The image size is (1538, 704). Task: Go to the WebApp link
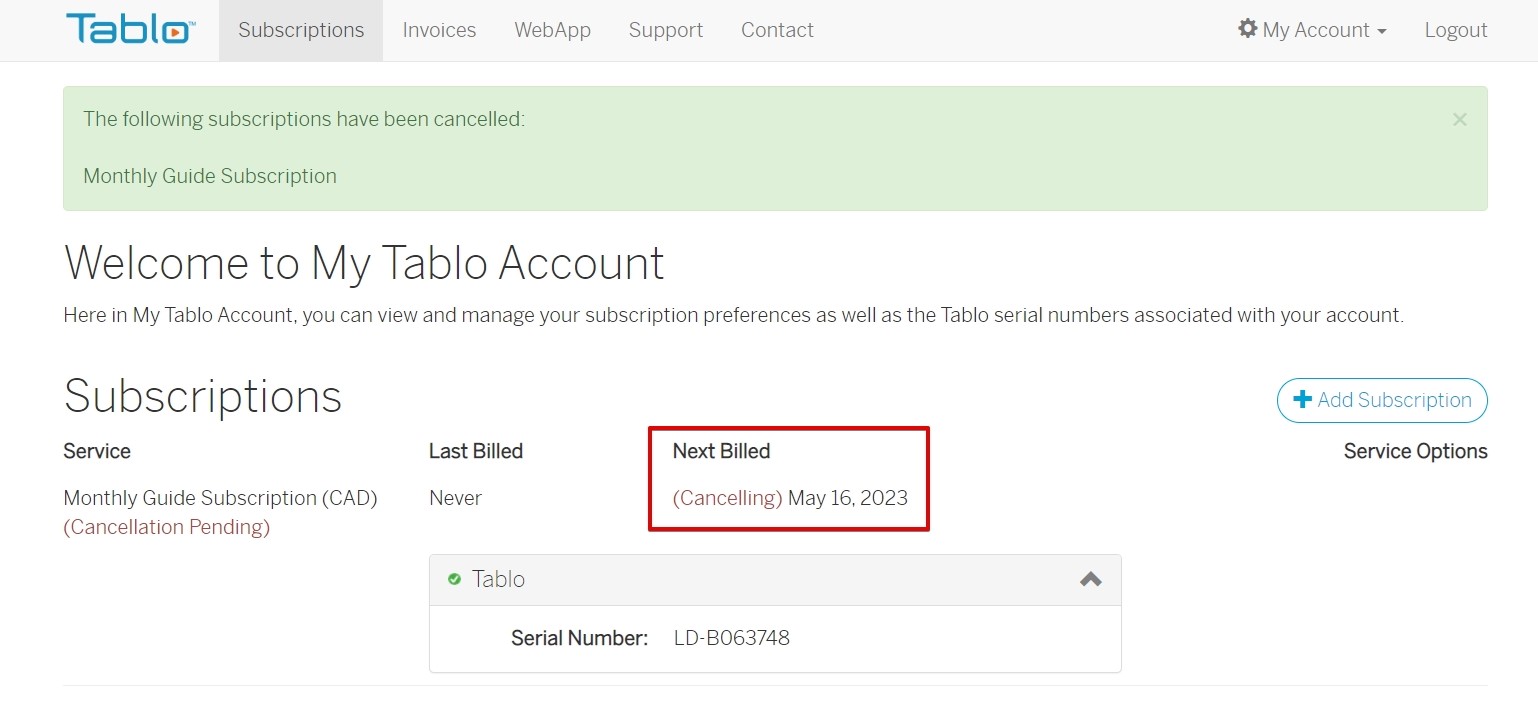click(x=552, y=30)
